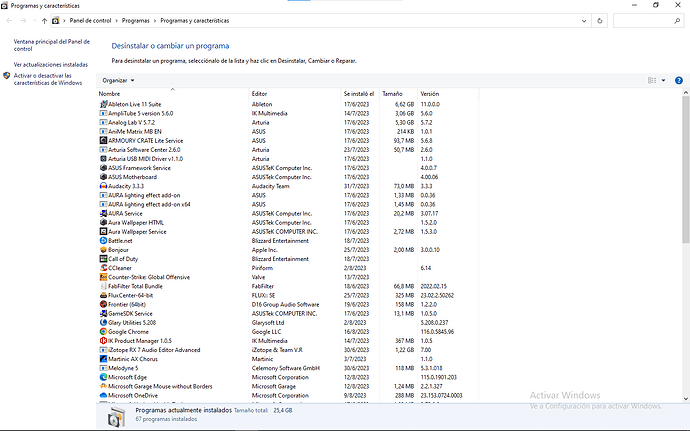Open the view options dropdown arrow

point(663,81)
